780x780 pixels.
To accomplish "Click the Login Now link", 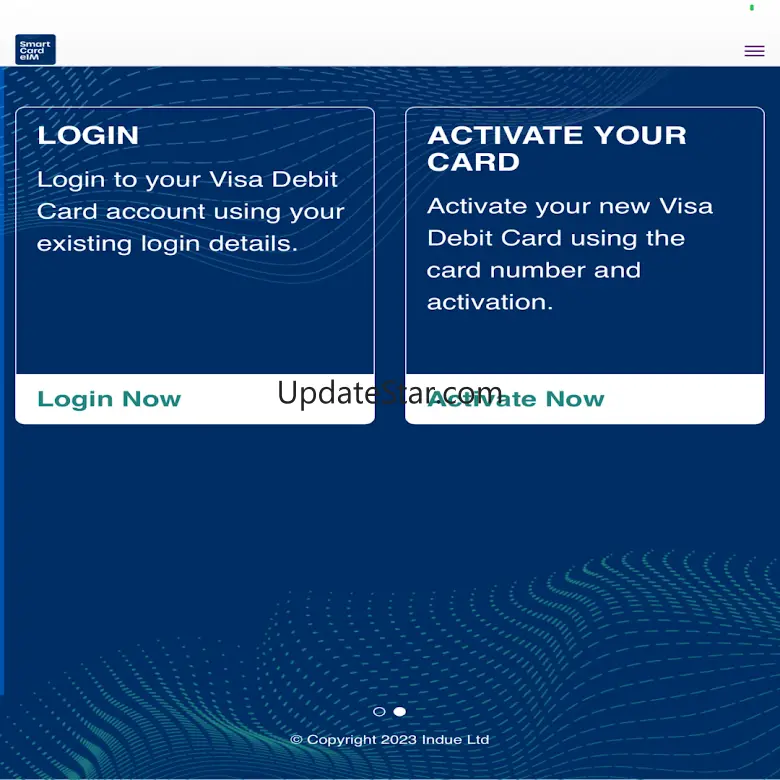I will (109, 399).
